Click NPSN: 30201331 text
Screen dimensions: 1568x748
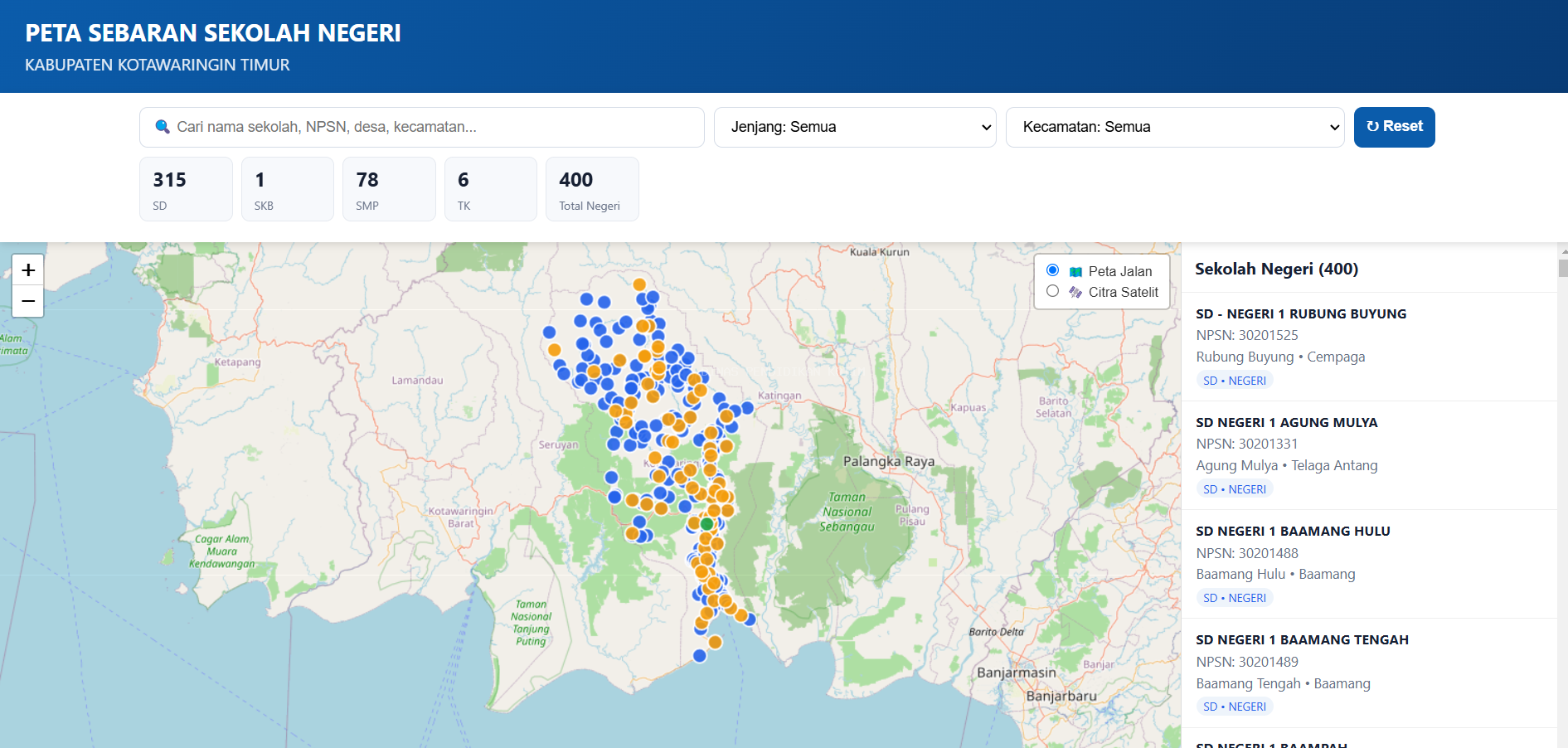tap(1247, 444)
